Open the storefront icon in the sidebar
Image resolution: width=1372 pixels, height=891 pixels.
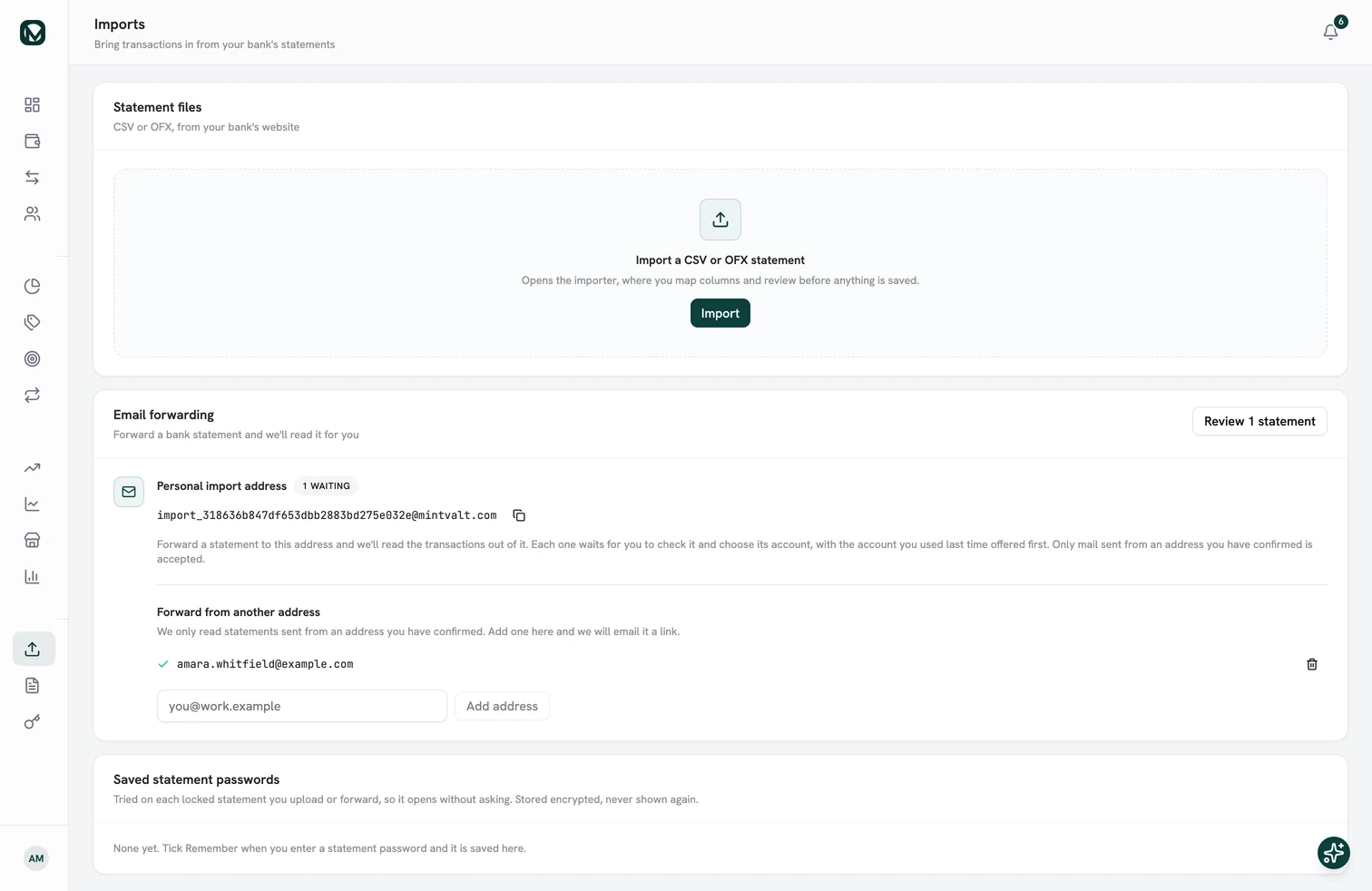pos(33,541)
